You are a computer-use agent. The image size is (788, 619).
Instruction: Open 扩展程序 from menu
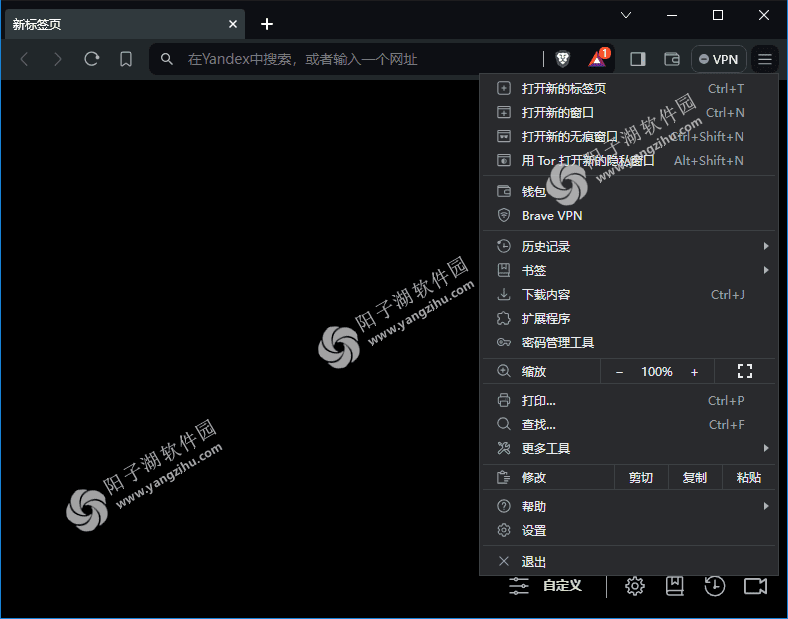click(x=628, y=319)
